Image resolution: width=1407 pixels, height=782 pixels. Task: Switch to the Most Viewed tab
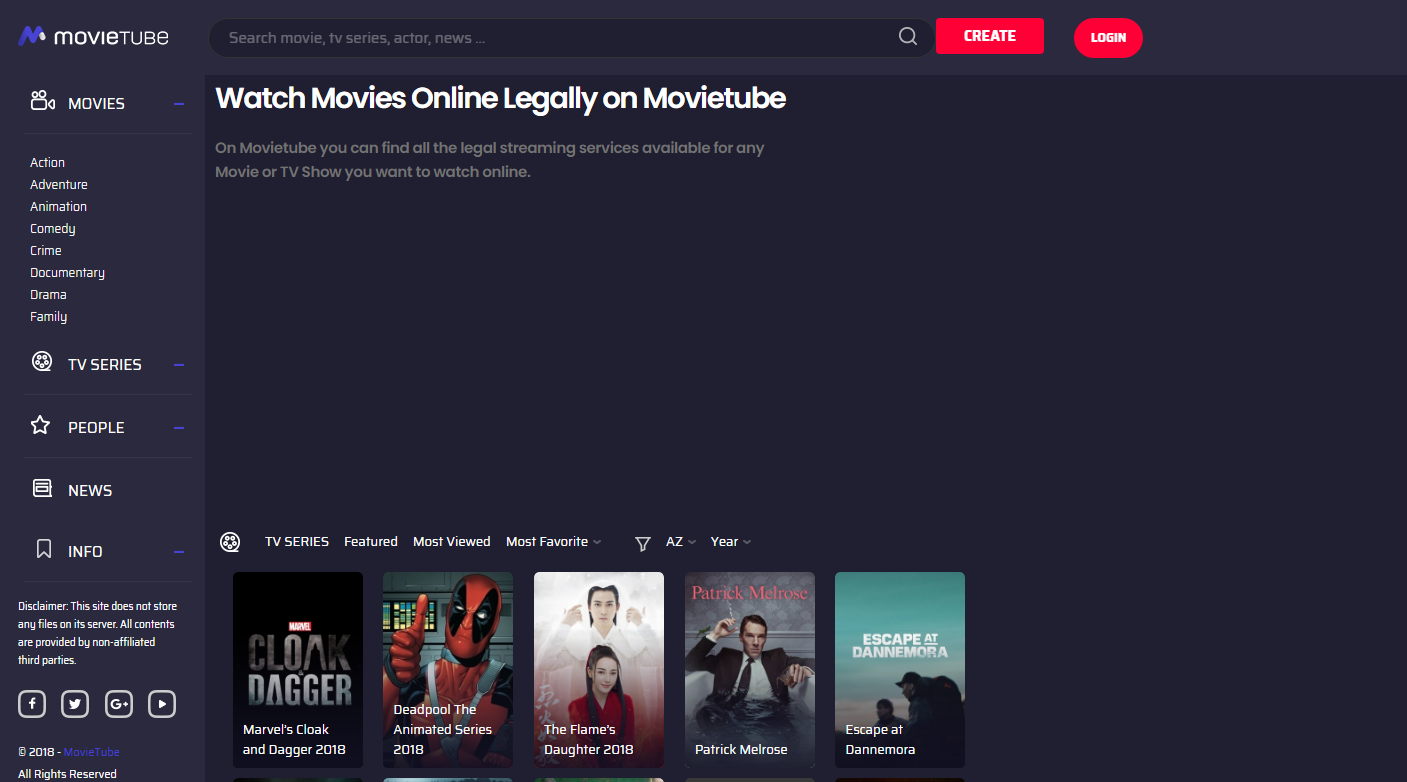[452, 541]
